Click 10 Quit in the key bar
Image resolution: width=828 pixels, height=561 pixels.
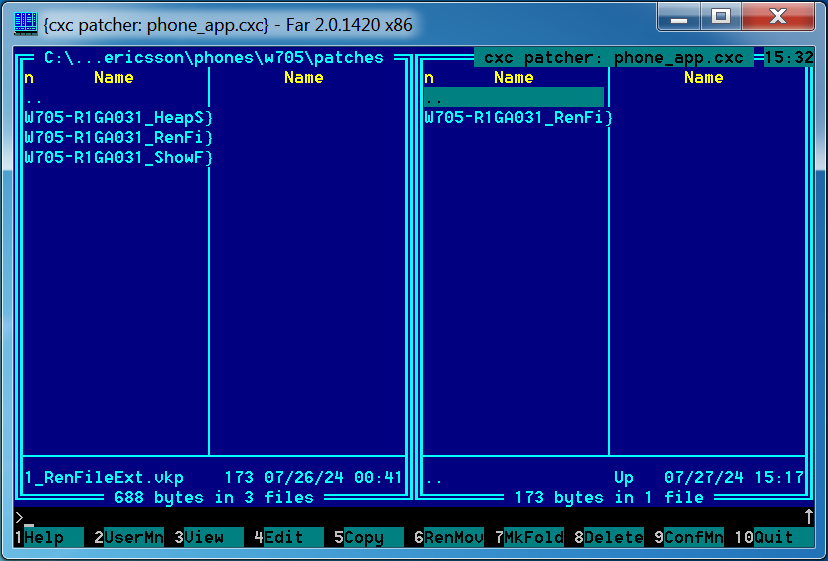click(x=774, y=537)
